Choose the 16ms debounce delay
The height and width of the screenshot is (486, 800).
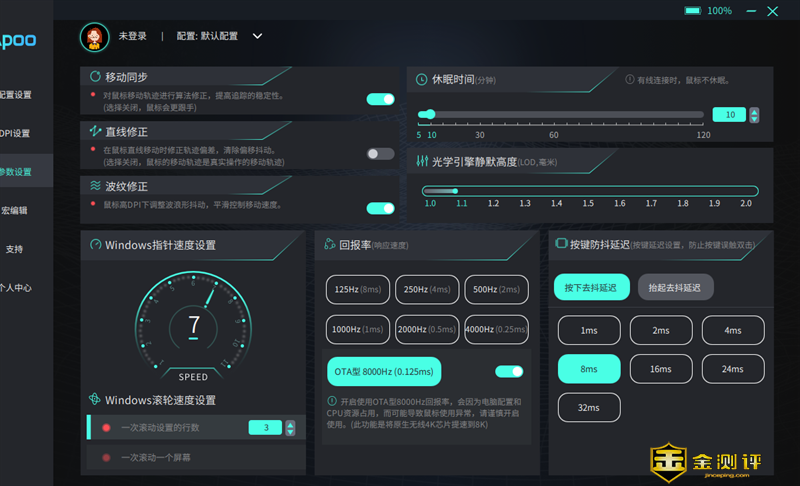coord(661,369)
